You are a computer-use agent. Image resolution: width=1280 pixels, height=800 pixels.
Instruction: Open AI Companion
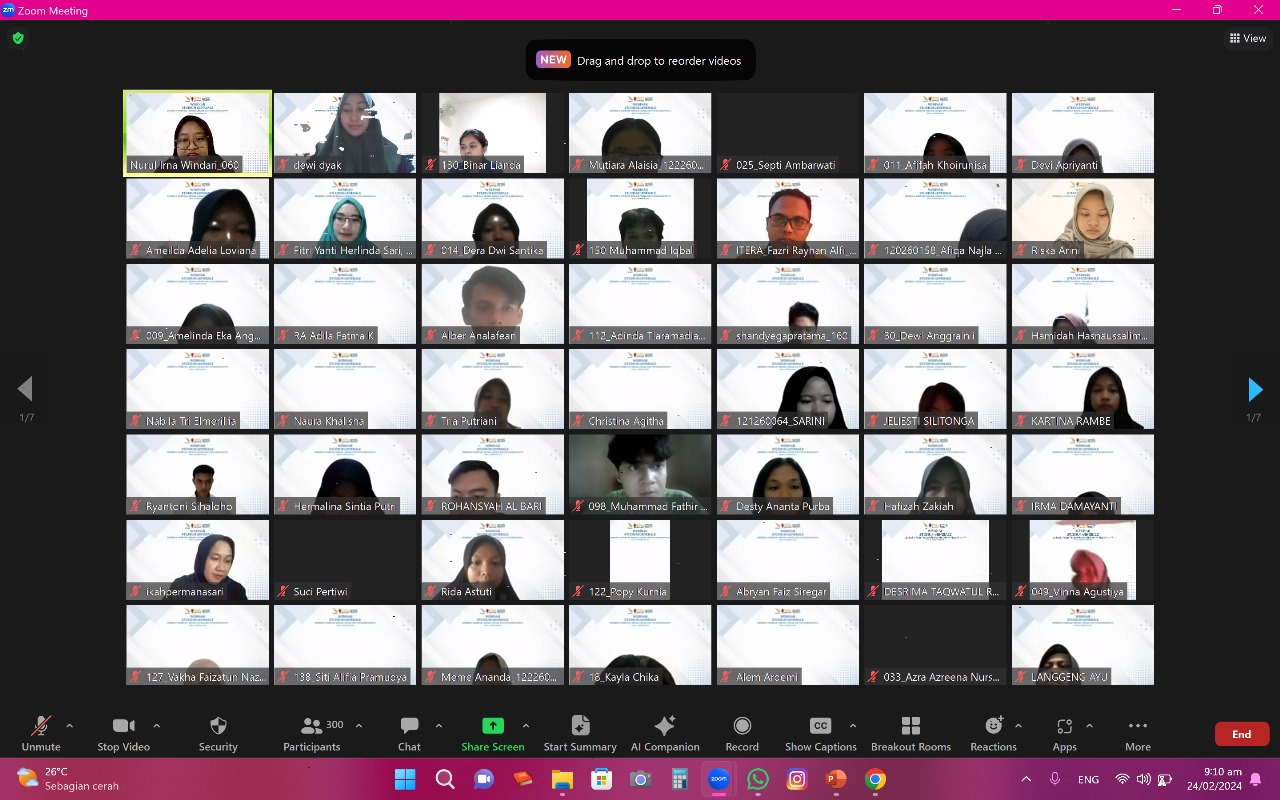coord(665,726)
